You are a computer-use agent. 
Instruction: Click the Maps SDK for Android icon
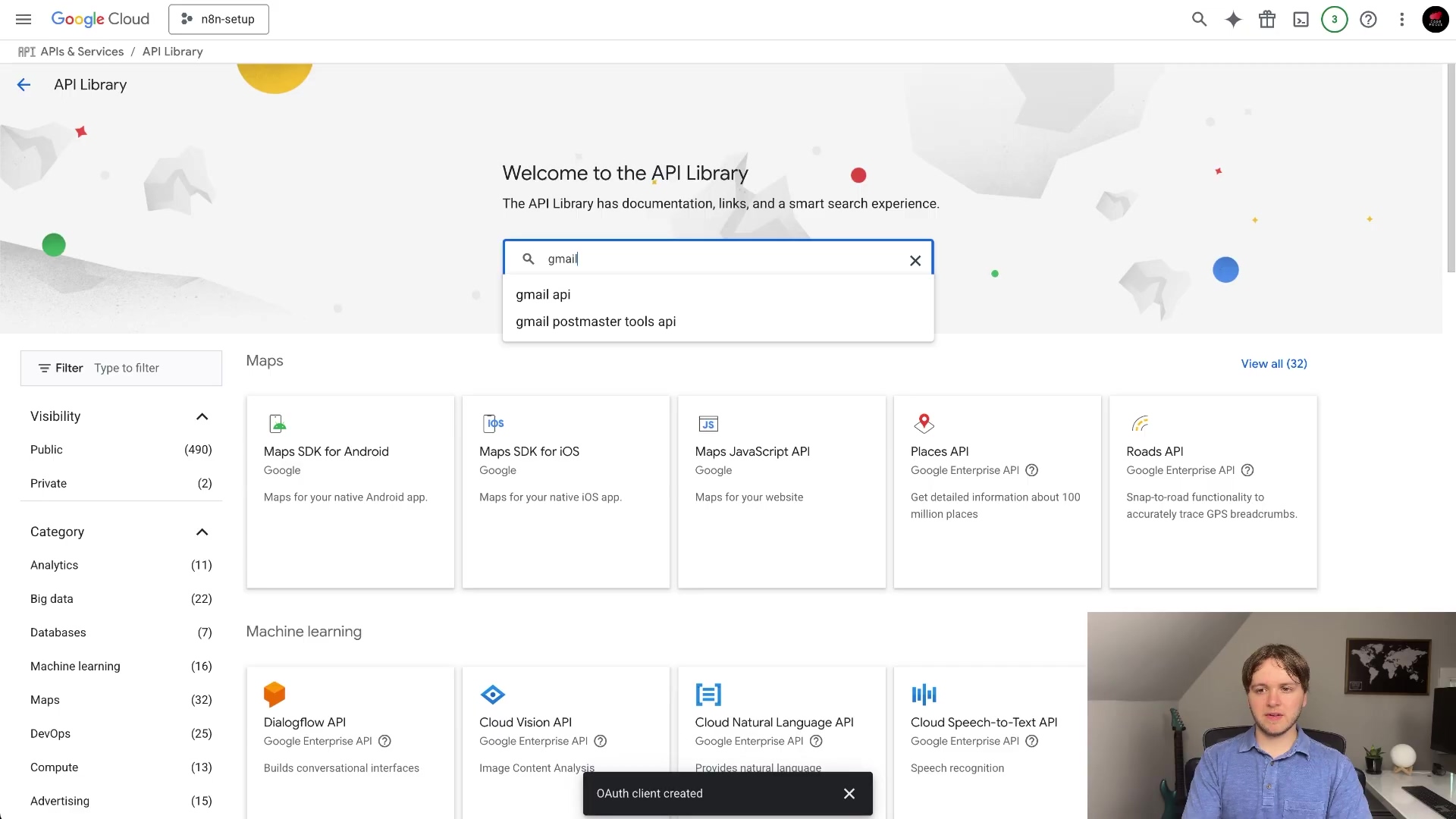pos(277,423)
